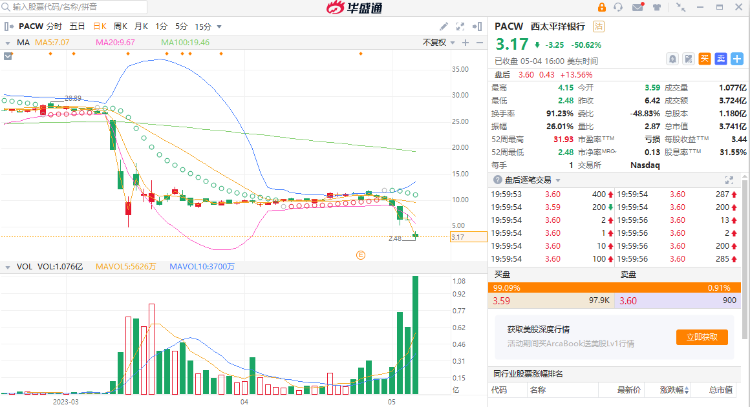
Task: Click the ask price 3.60 row
Action: click(678, 301)
